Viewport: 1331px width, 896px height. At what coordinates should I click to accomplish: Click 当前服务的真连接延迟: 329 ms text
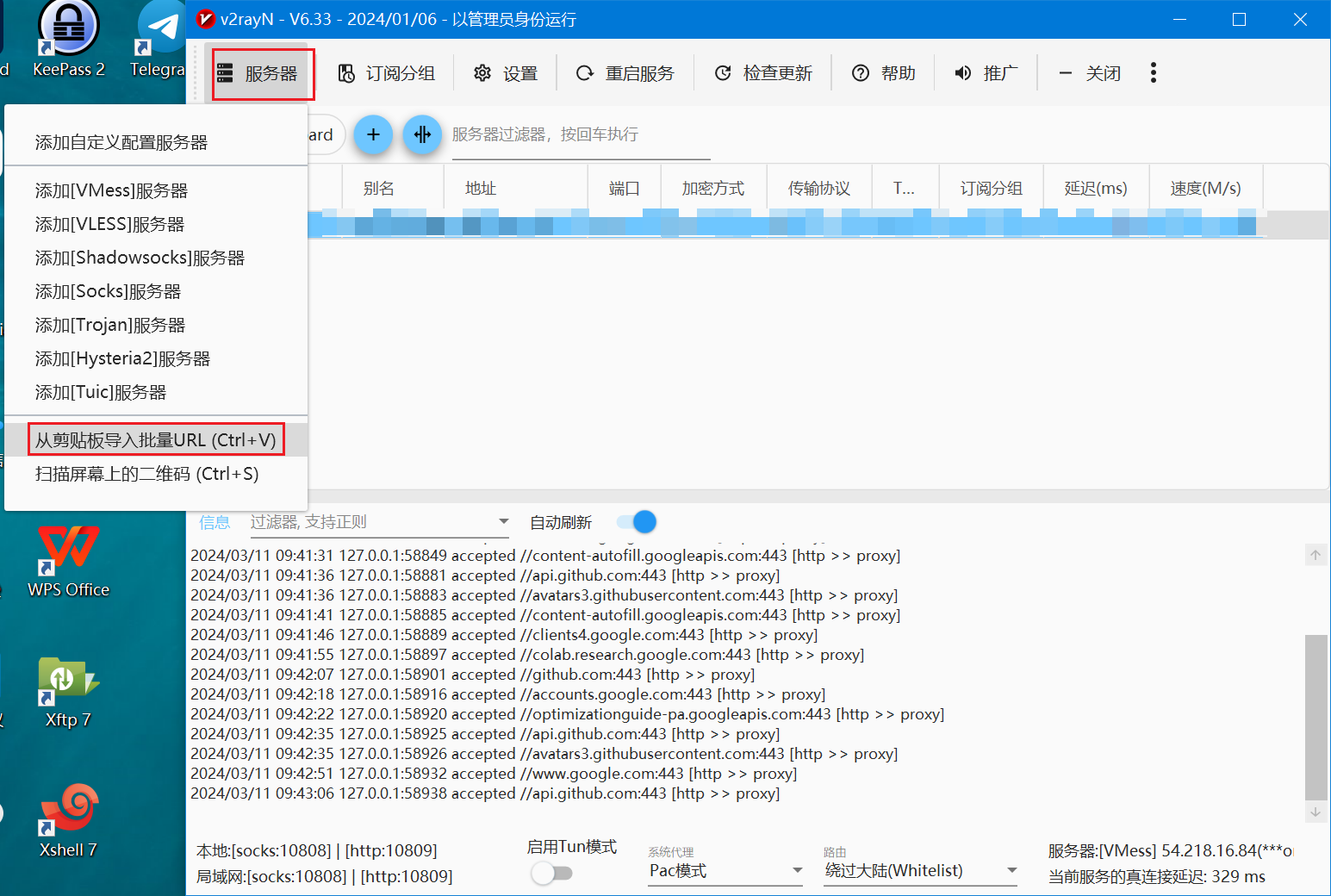pos(1157,877)
